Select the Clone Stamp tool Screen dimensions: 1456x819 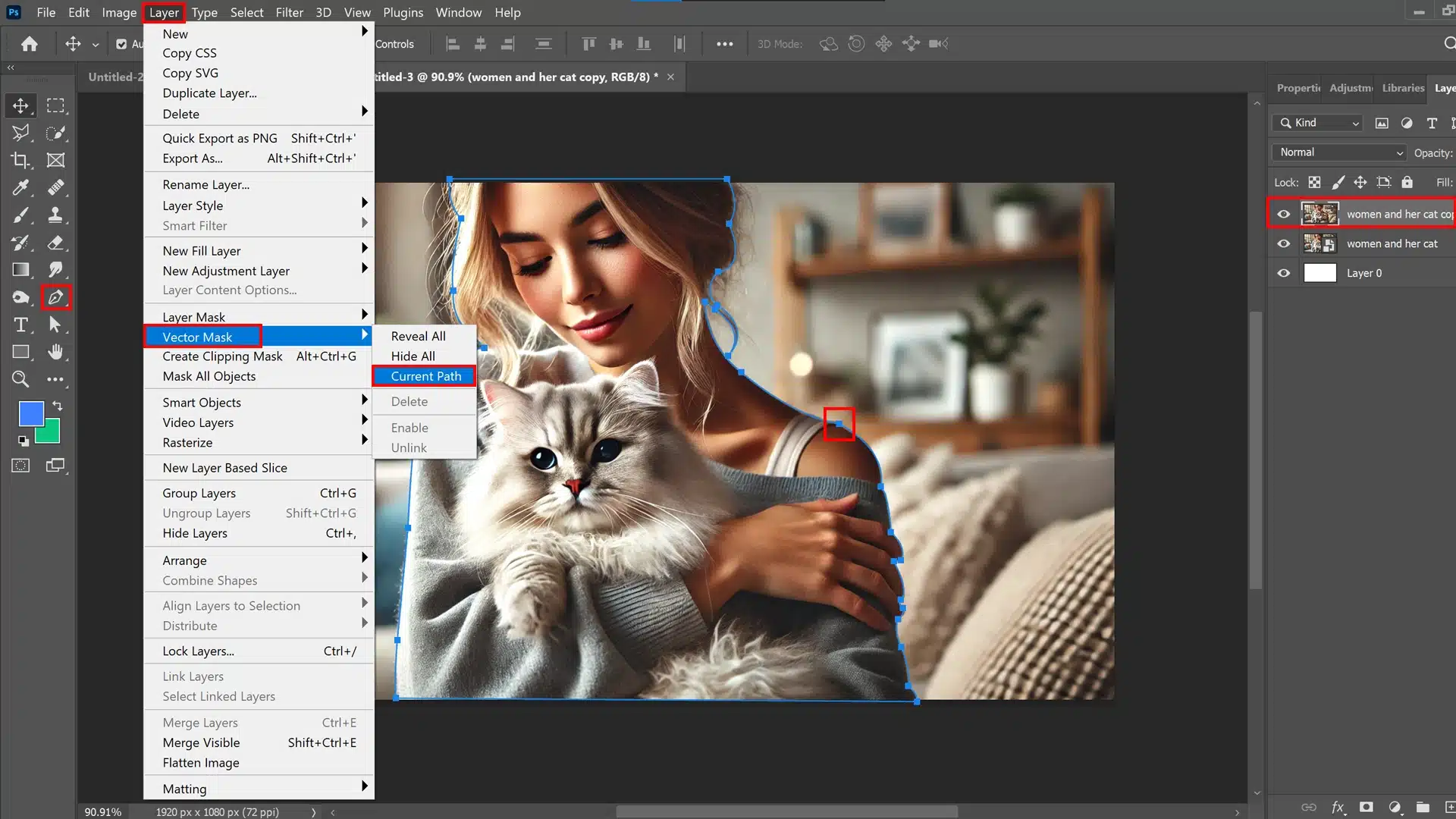[55, 215]
